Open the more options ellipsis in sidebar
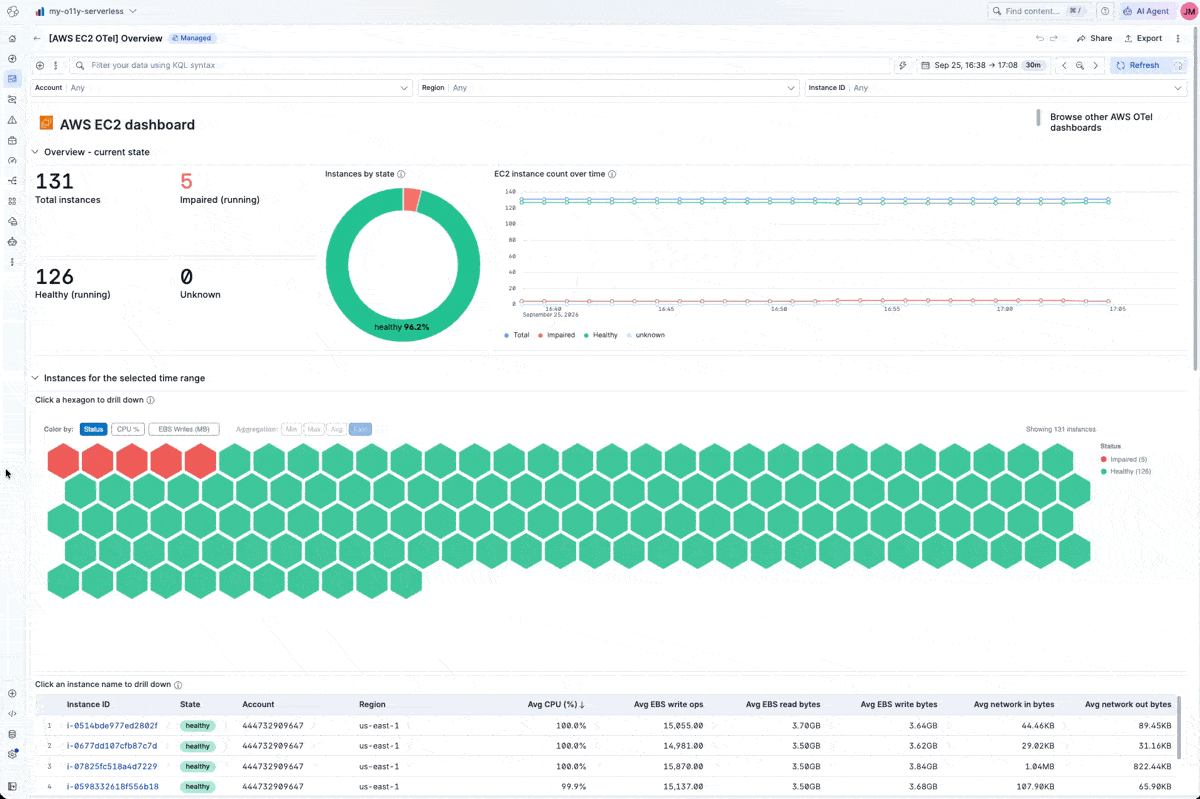 pyautogui.click(x=12, y=262)
